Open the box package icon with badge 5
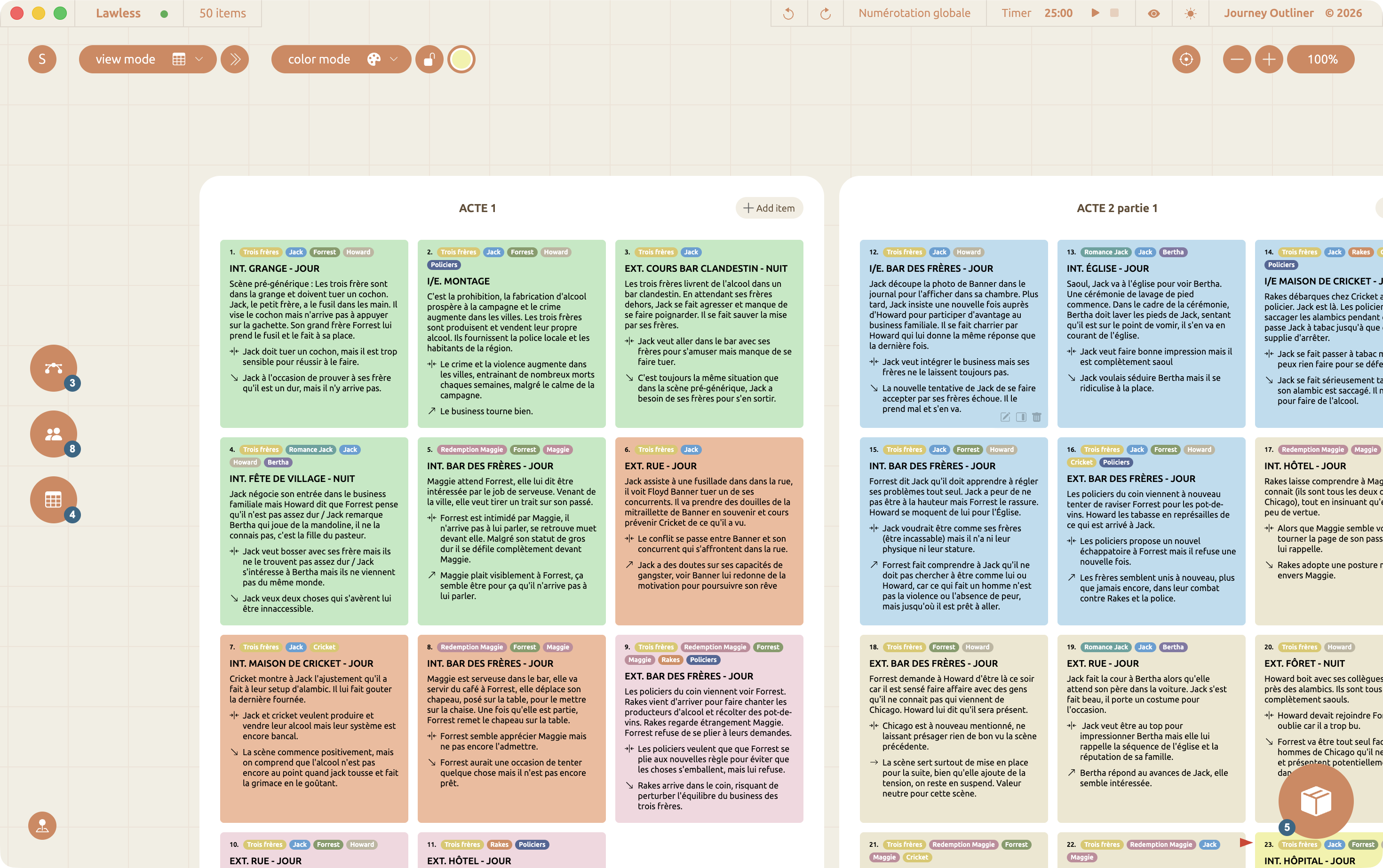This screenshot has width=1383, height=868. 1316,801
